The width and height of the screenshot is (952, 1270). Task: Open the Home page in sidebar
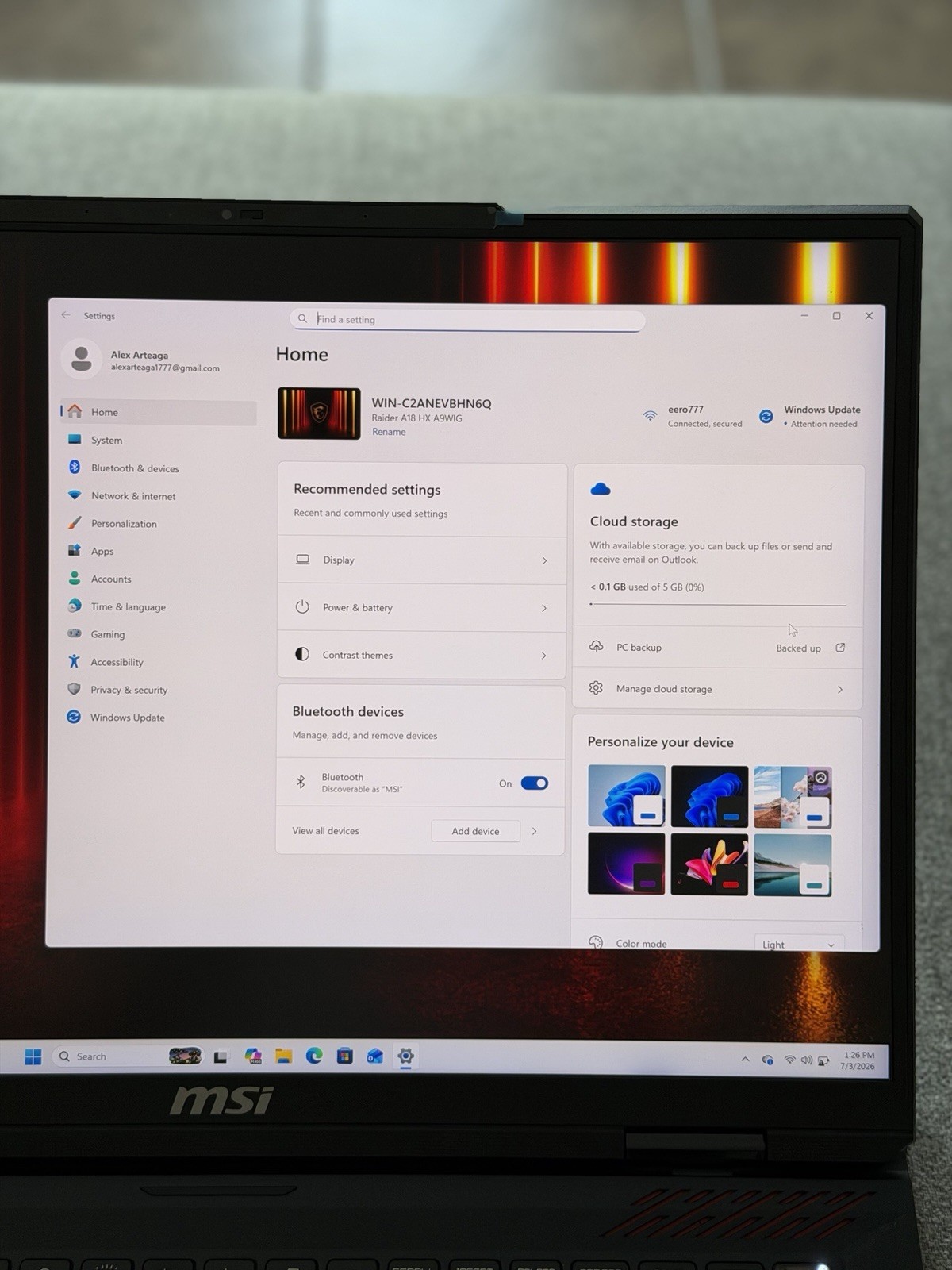point(159,412)
